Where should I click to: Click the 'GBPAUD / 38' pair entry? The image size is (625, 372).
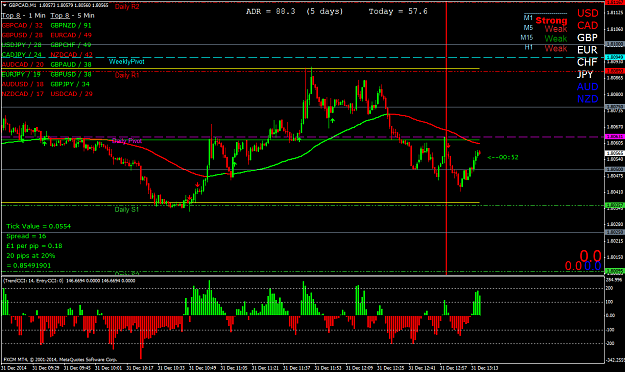click(x=71, y=65)
